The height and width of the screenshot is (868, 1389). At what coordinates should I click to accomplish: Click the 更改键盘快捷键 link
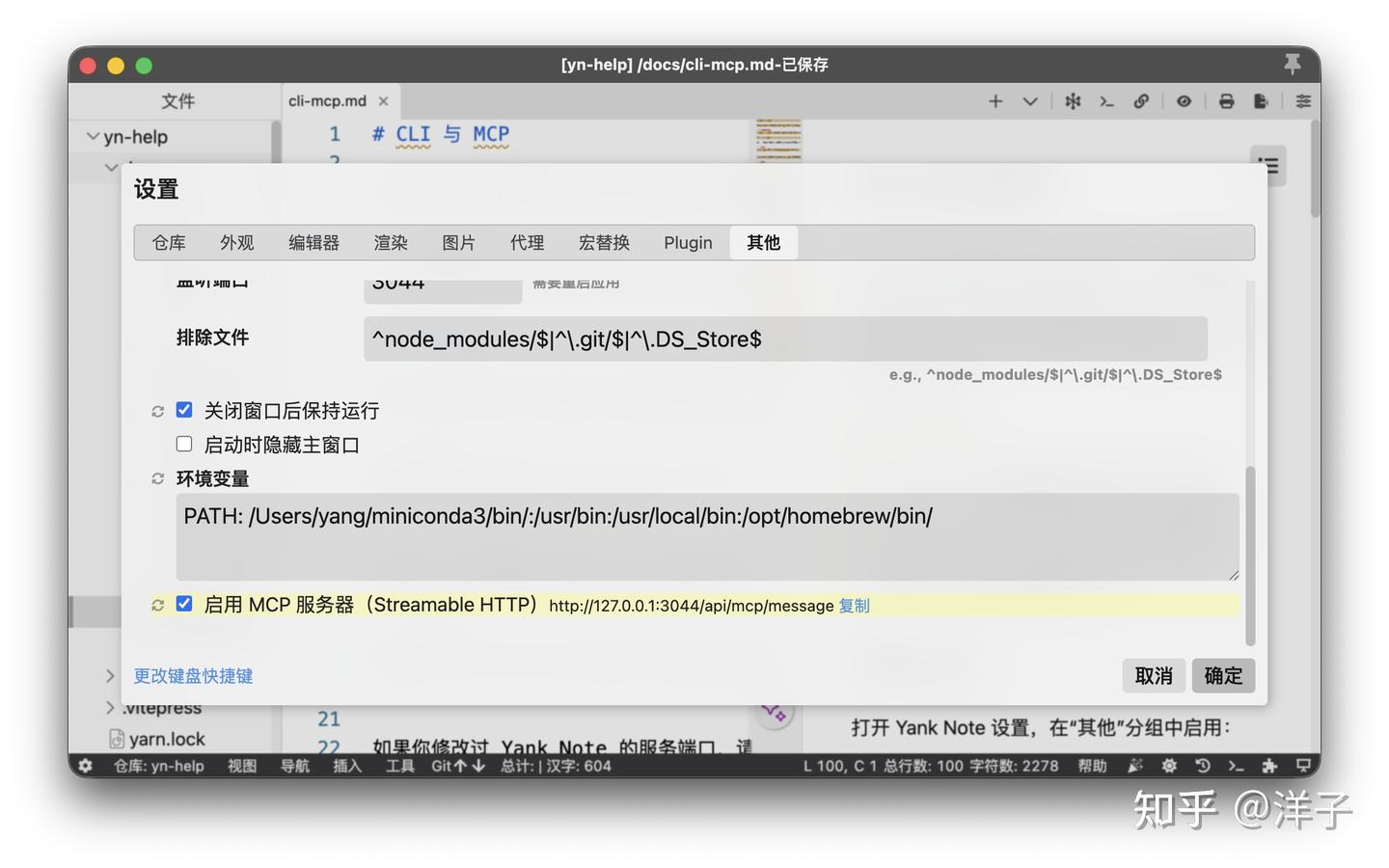[x=193, y=676]
